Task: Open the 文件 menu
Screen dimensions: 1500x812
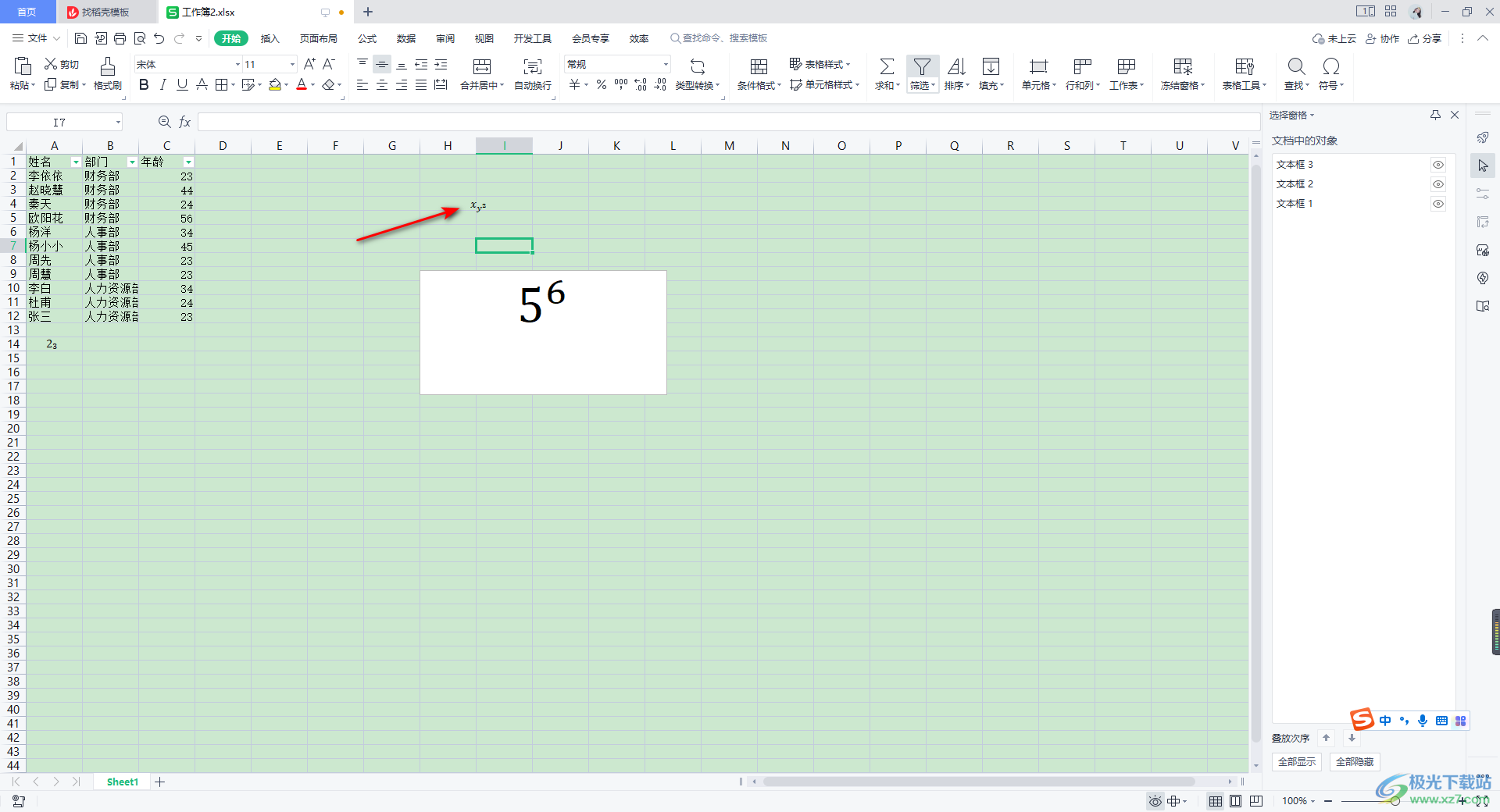Action: [37, 38]
